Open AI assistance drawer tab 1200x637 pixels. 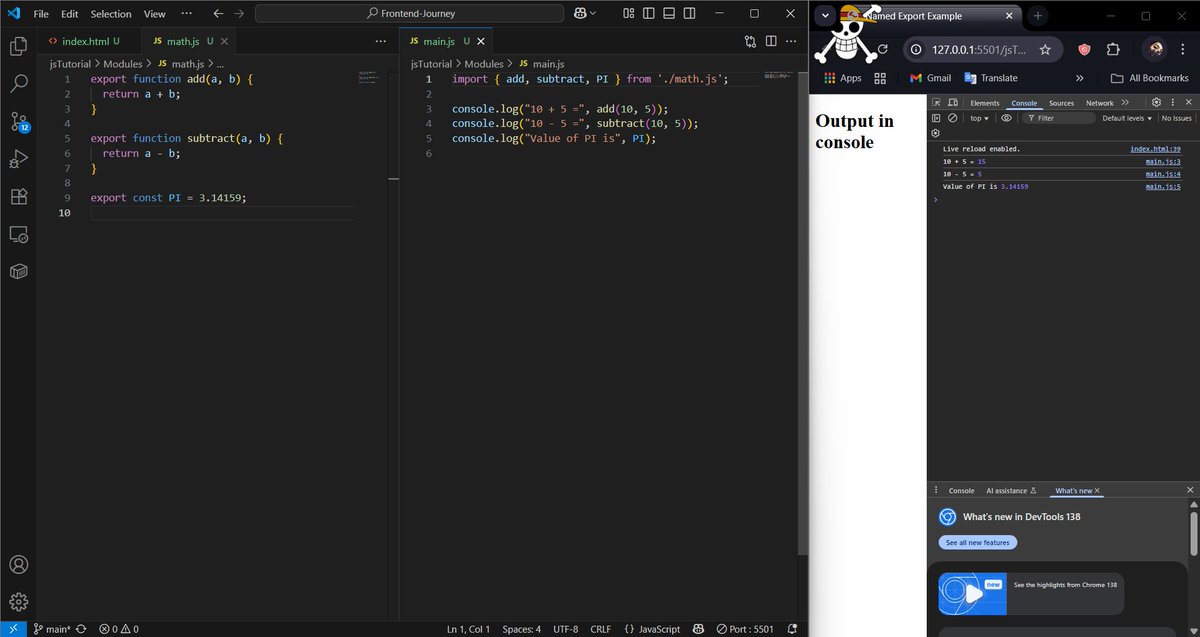click(1012, 491)
